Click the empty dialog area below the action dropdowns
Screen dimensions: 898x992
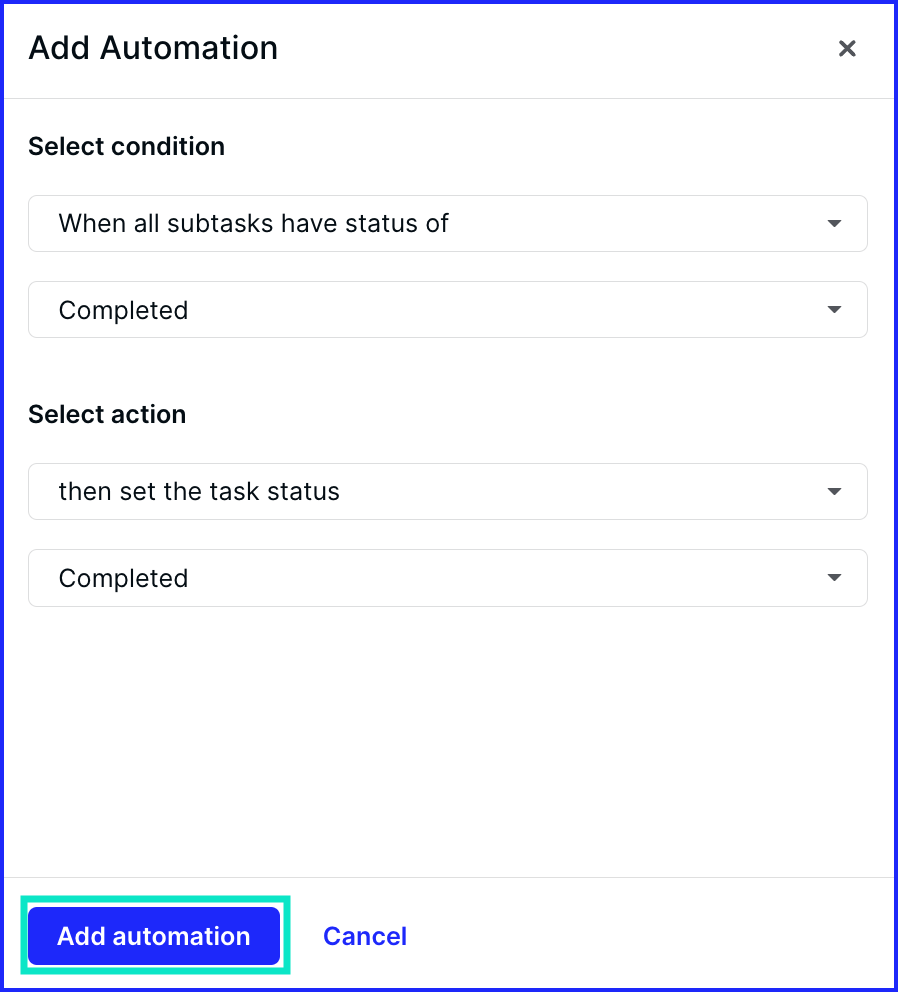pyautogui.click(x=449, y=740)
